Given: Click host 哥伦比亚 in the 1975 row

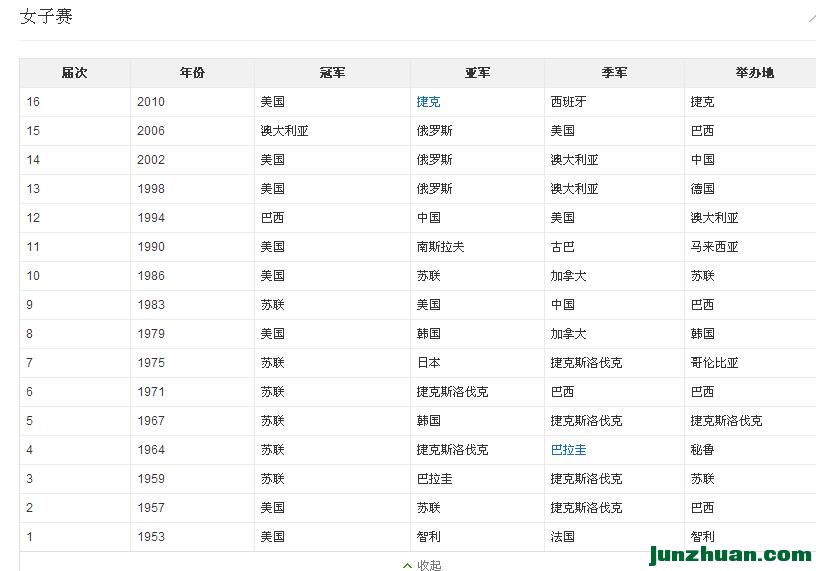Looking at the screenshot, I should [714, 363].
